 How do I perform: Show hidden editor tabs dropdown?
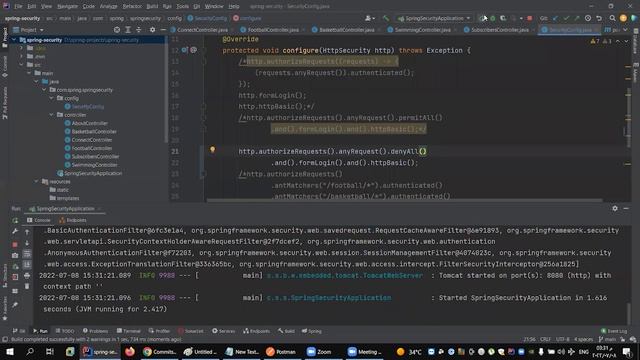point(625,30)
